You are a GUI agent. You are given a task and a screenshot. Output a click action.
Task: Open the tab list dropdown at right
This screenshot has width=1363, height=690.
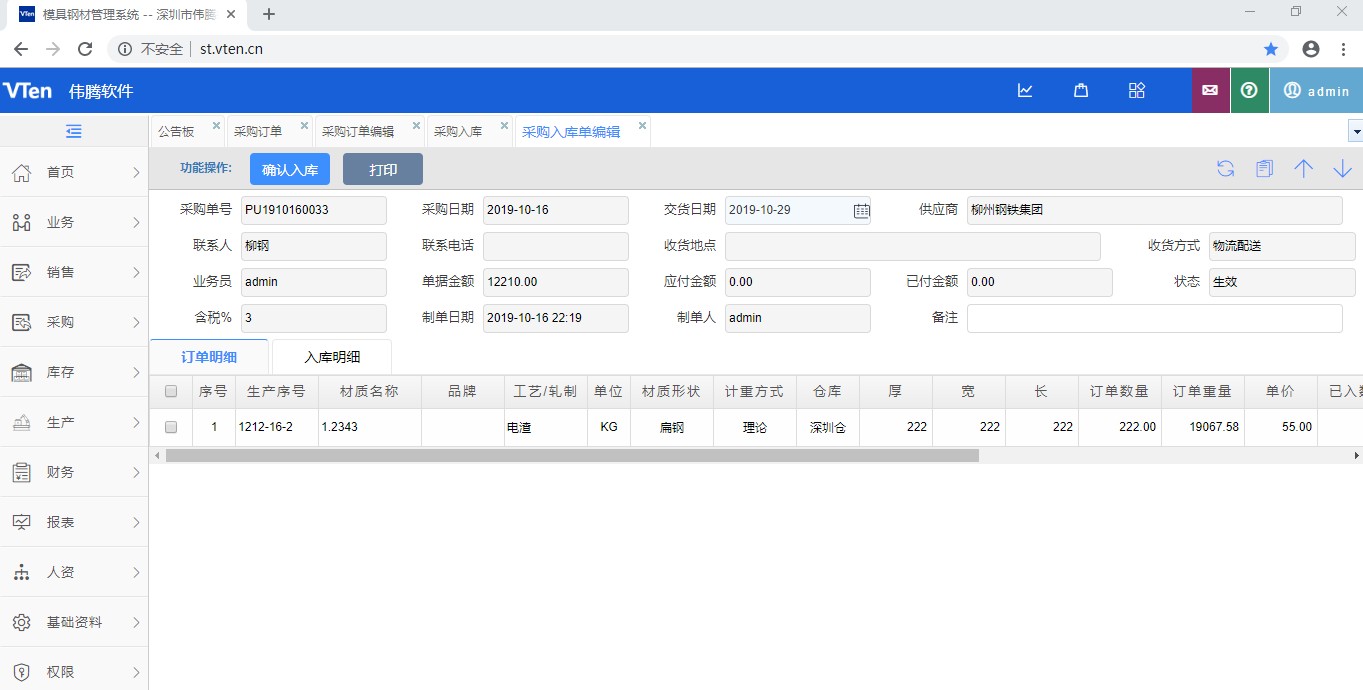1356,131
